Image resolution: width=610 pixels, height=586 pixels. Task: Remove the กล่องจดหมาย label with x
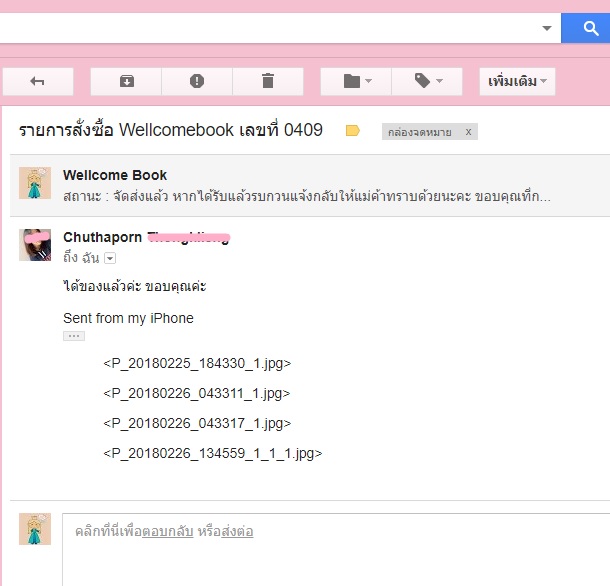(468, 132)
